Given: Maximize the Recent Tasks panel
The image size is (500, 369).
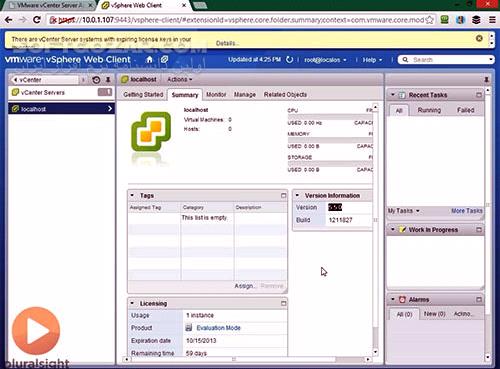Looking at the screenshot, I should click(x=479, y=95).
